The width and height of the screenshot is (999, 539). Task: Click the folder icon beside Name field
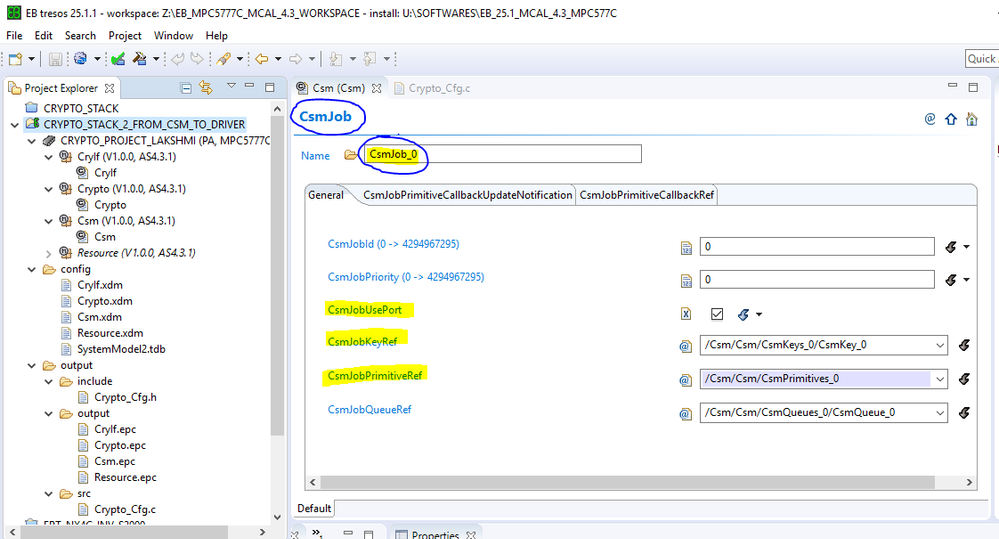[x=350, y=155]
